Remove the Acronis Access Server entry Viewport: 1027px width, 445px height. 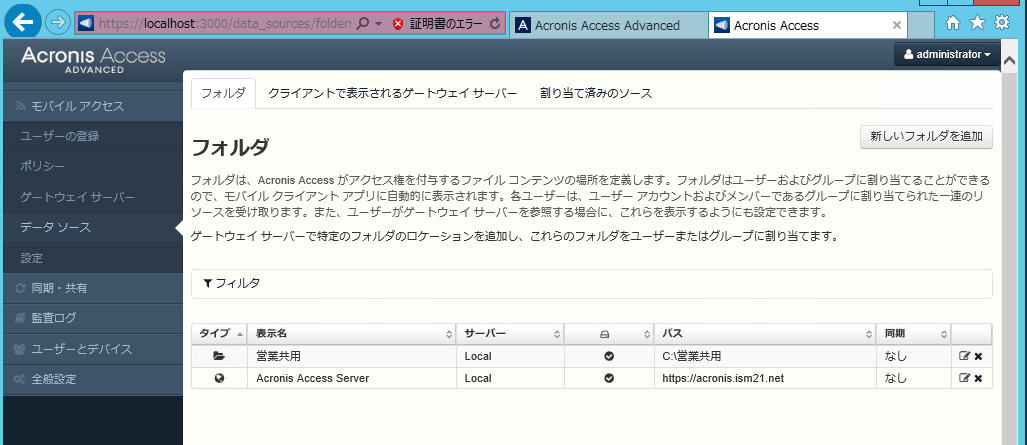coord(978,378)
